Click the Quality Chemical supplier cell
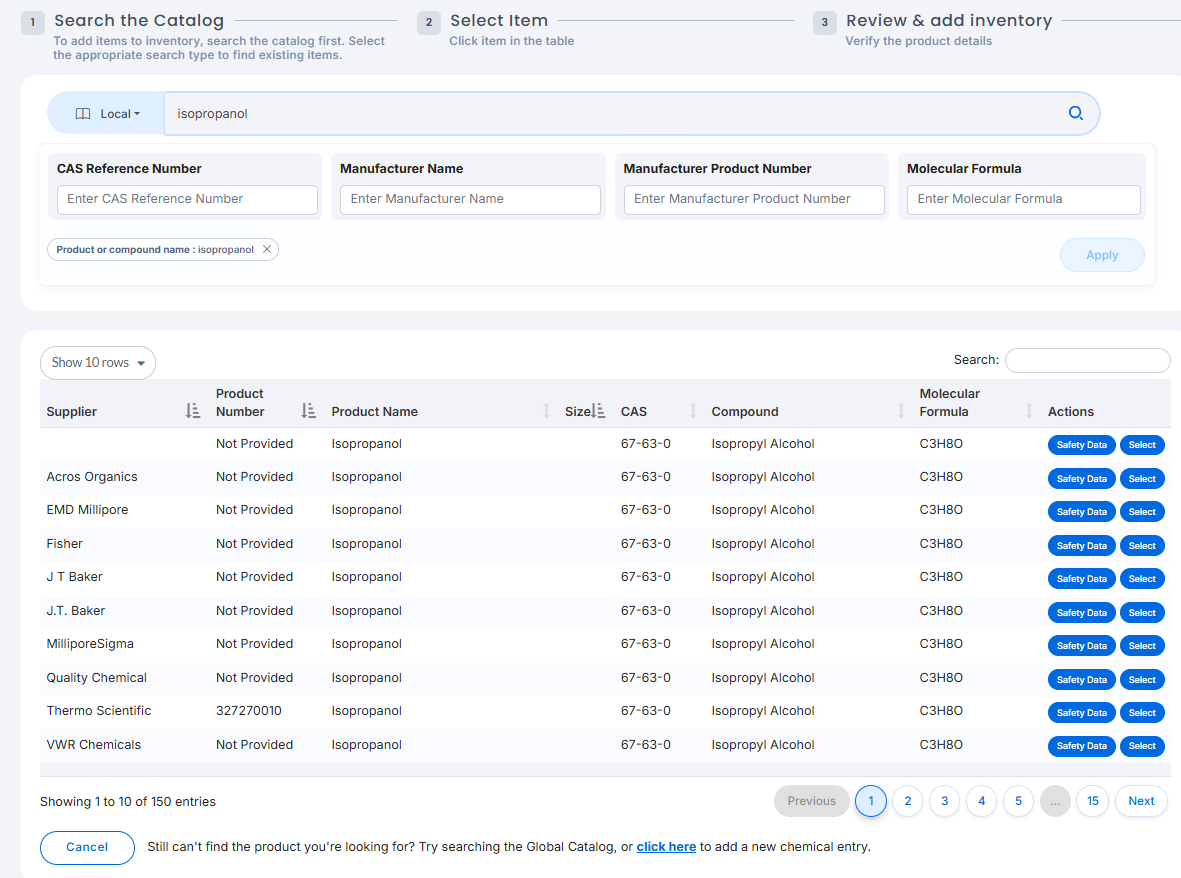 click(x=96, y=678)
